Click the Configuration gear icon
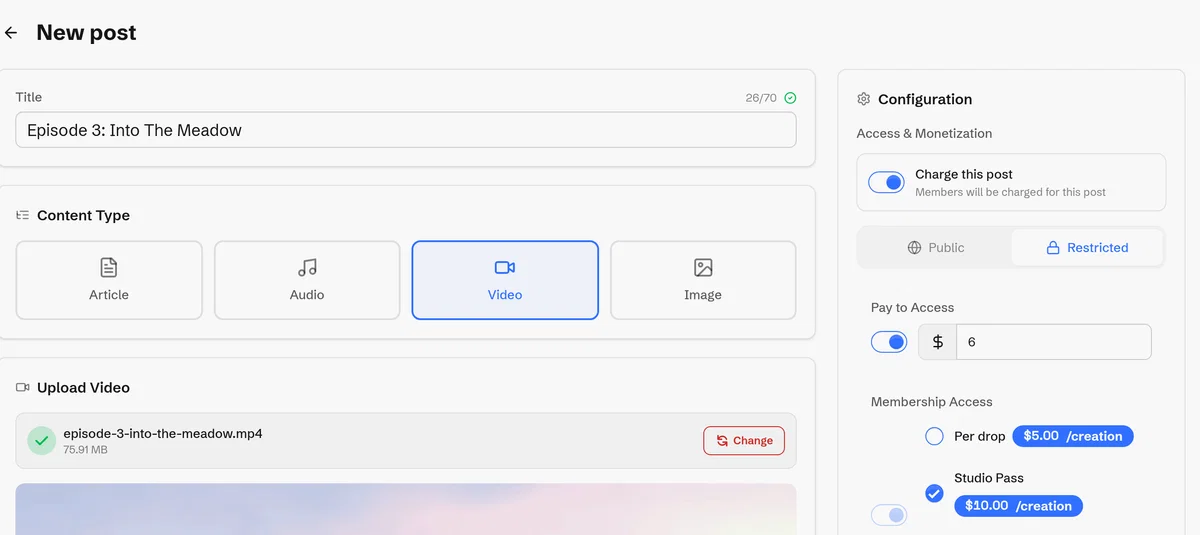 (x=864, y=99)
